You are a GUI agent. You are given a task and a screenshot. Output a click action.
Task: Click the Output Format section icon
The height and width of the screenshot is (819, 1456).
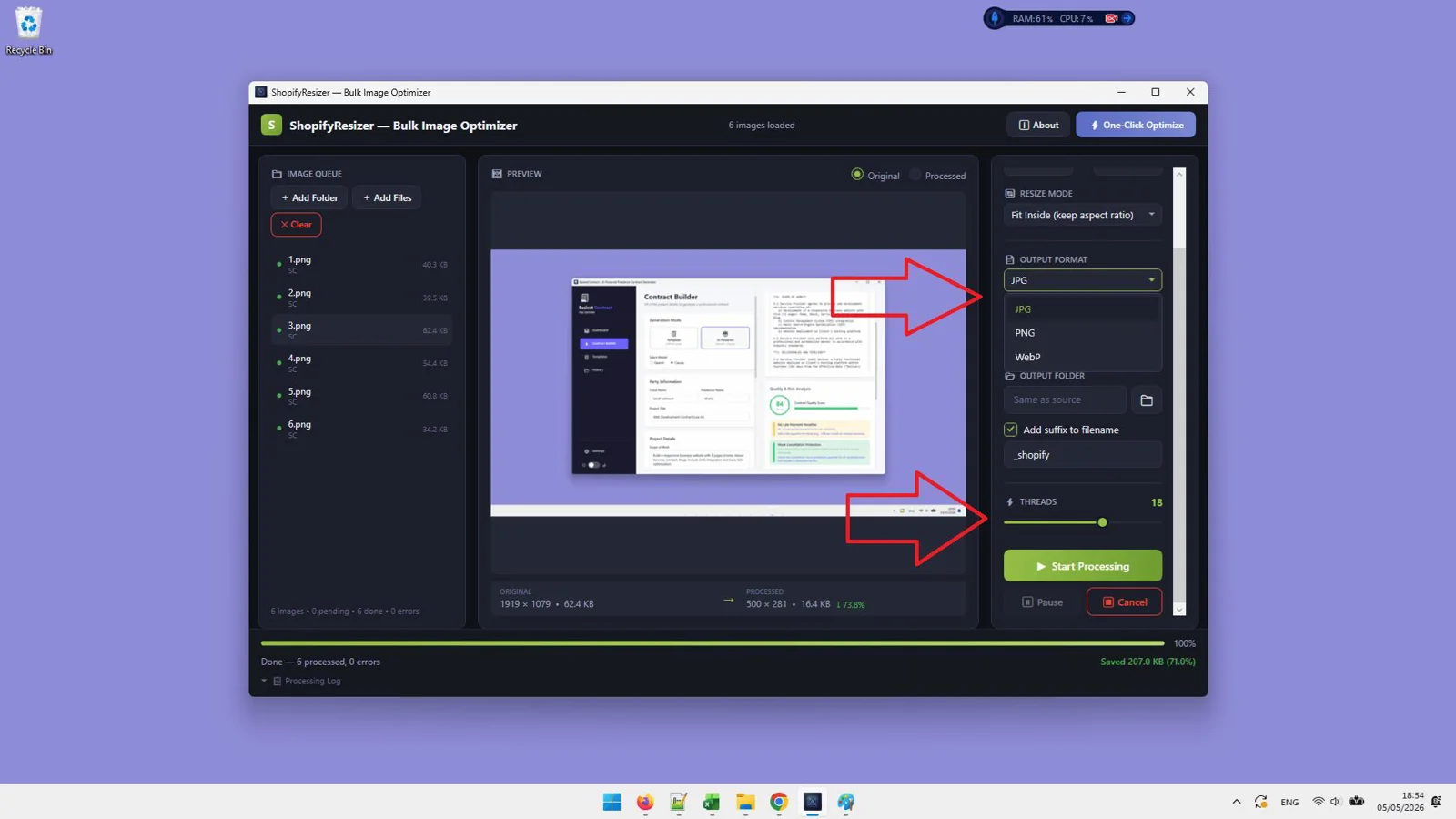(1009, 259)
